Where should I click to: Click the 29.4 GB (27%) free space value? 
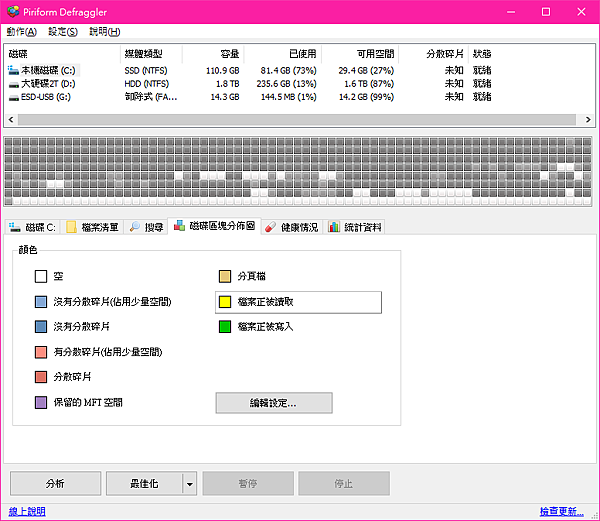(x=366, y=71)
